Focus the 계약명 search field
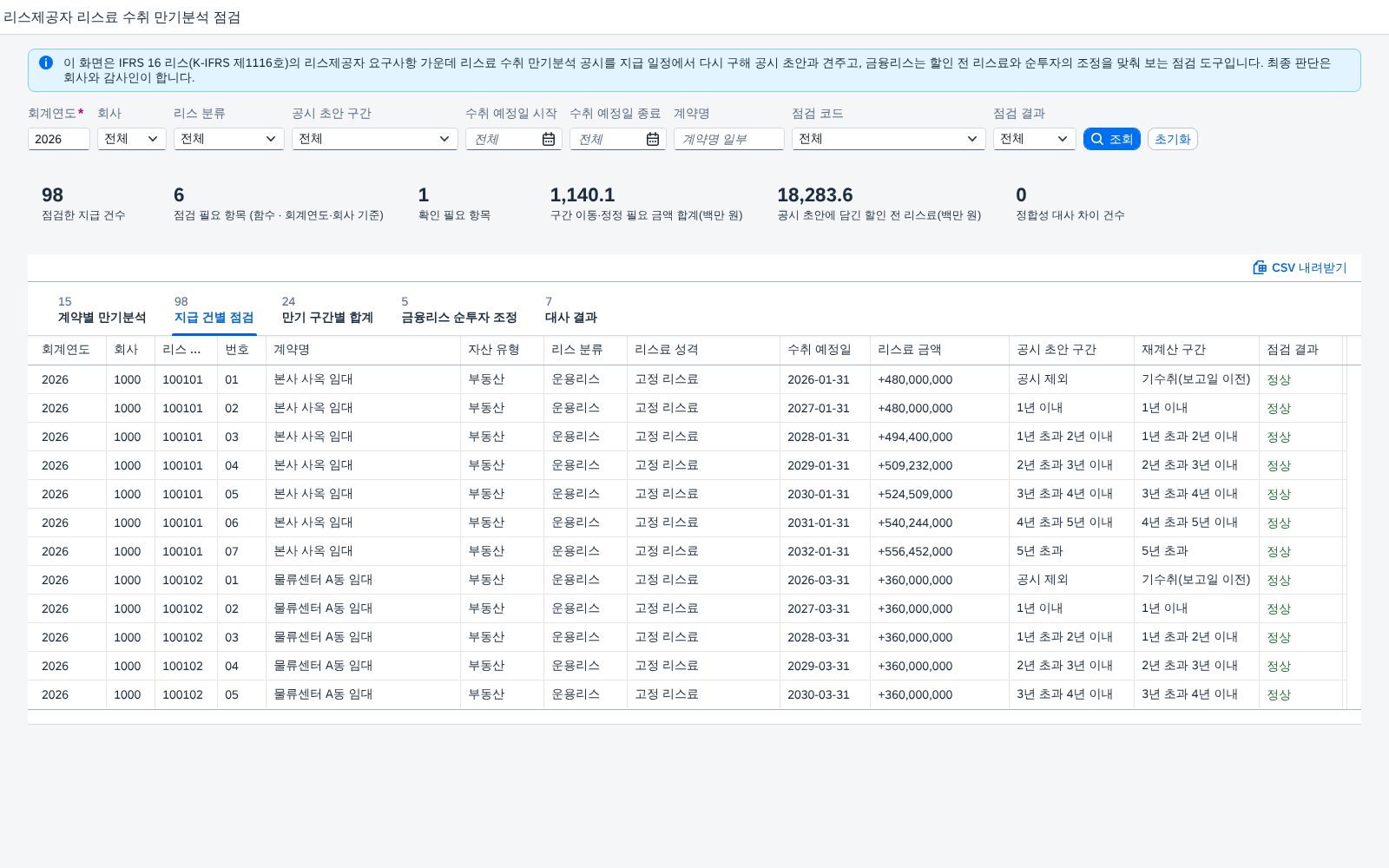Screen dimensions: 1389x868 (729, 139)
